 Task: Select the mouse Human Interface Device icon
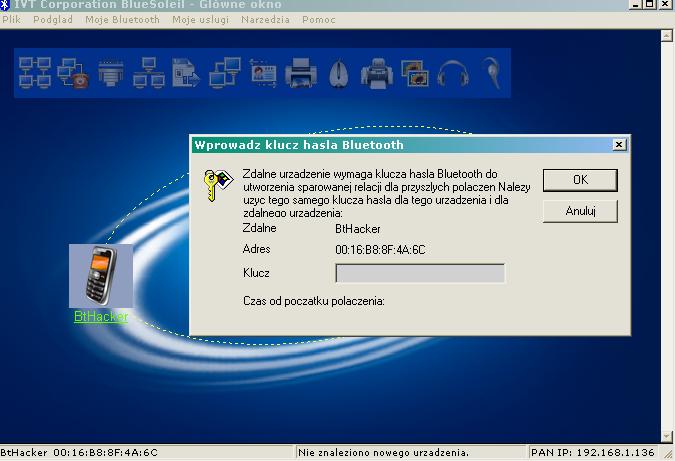339,74
